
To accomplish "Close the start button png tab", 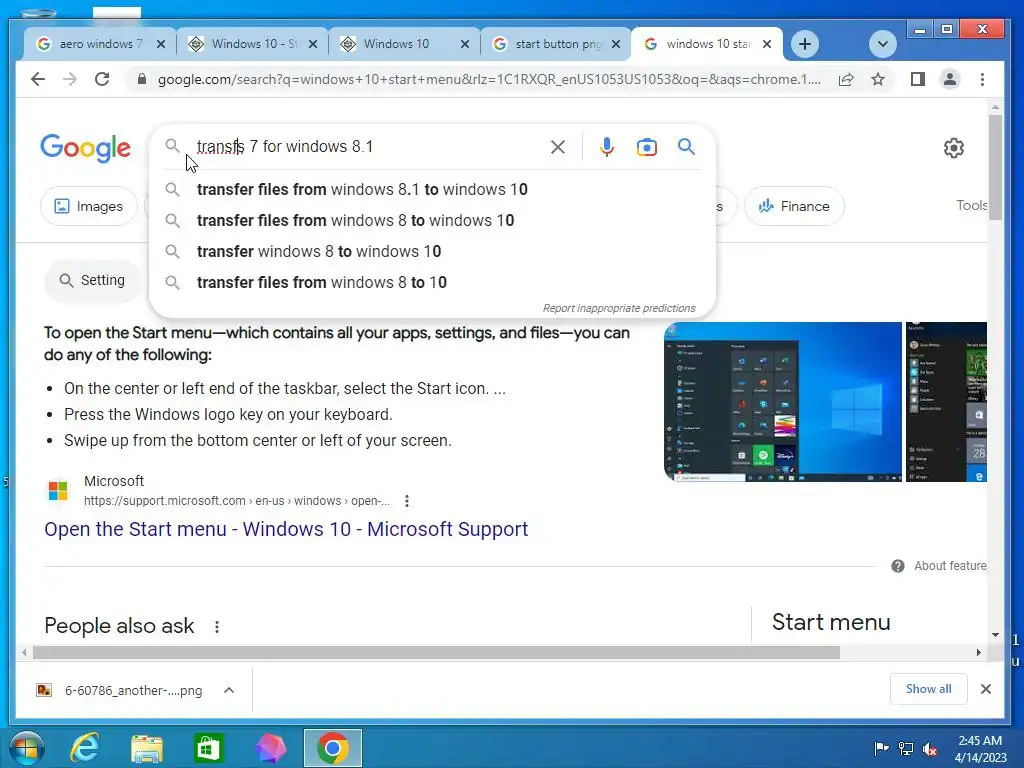I will [x=616, y=44].
